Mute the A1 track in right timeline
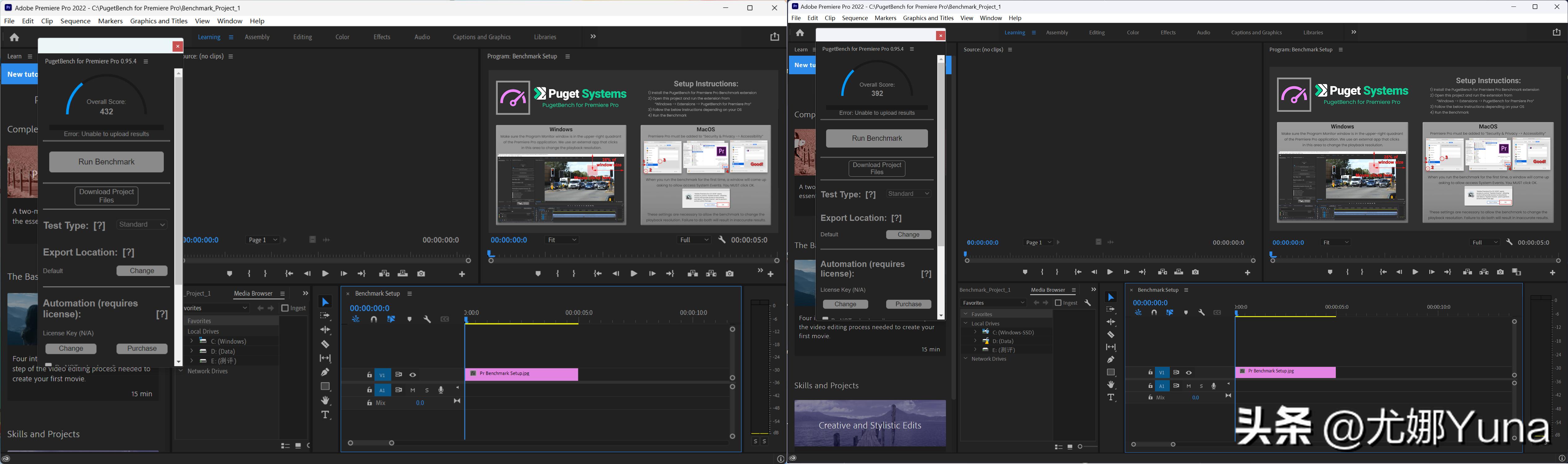The height and width of the screenshot is (464, 1568). (x=1188, y=386)
